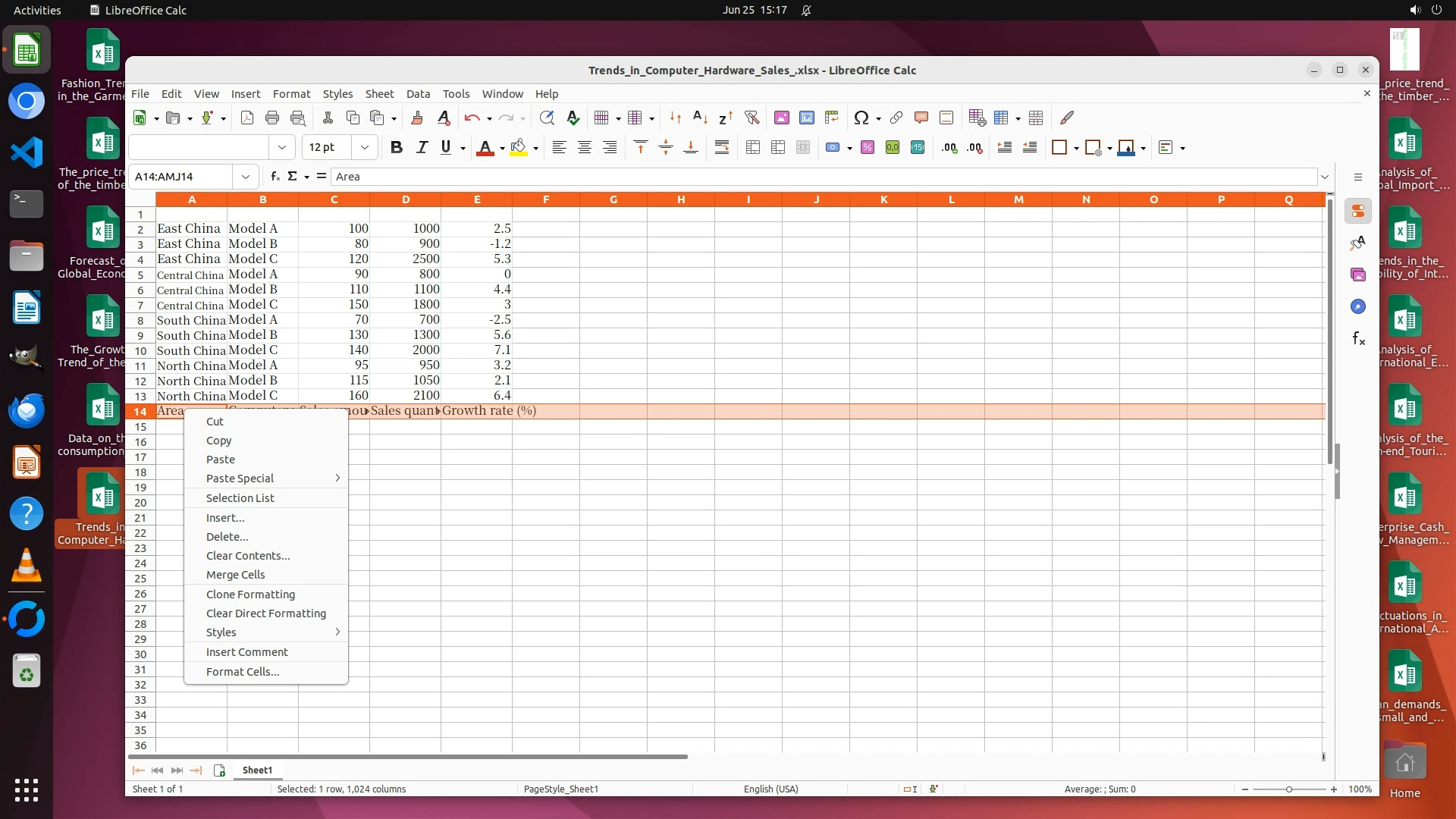Click the Sort Ascending icon
Screen dimensions: 1456x819
[x=701, y=118]
